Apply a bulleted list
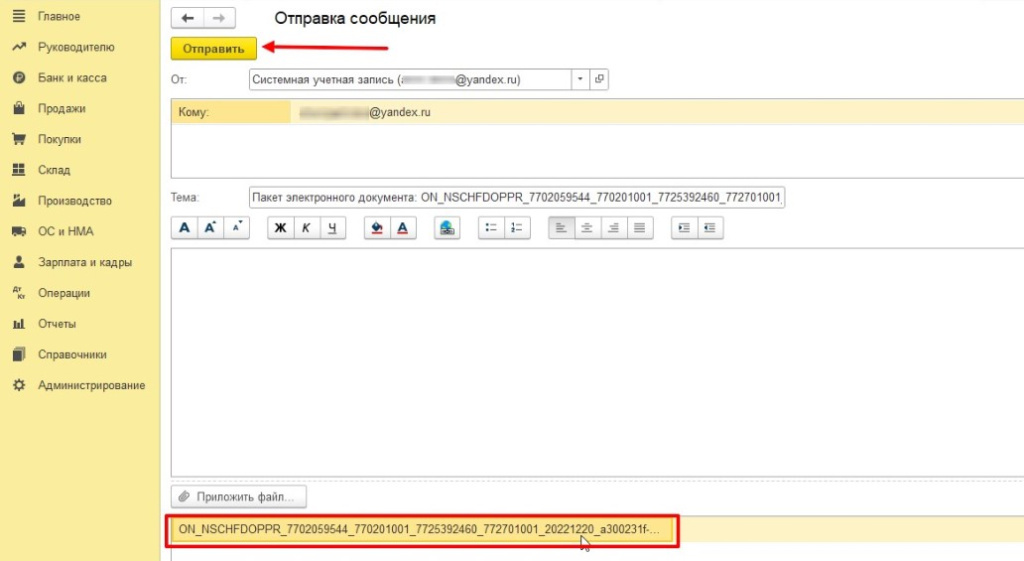Image resolution: width=1024 pixels, height=561 pixels. 491,228
